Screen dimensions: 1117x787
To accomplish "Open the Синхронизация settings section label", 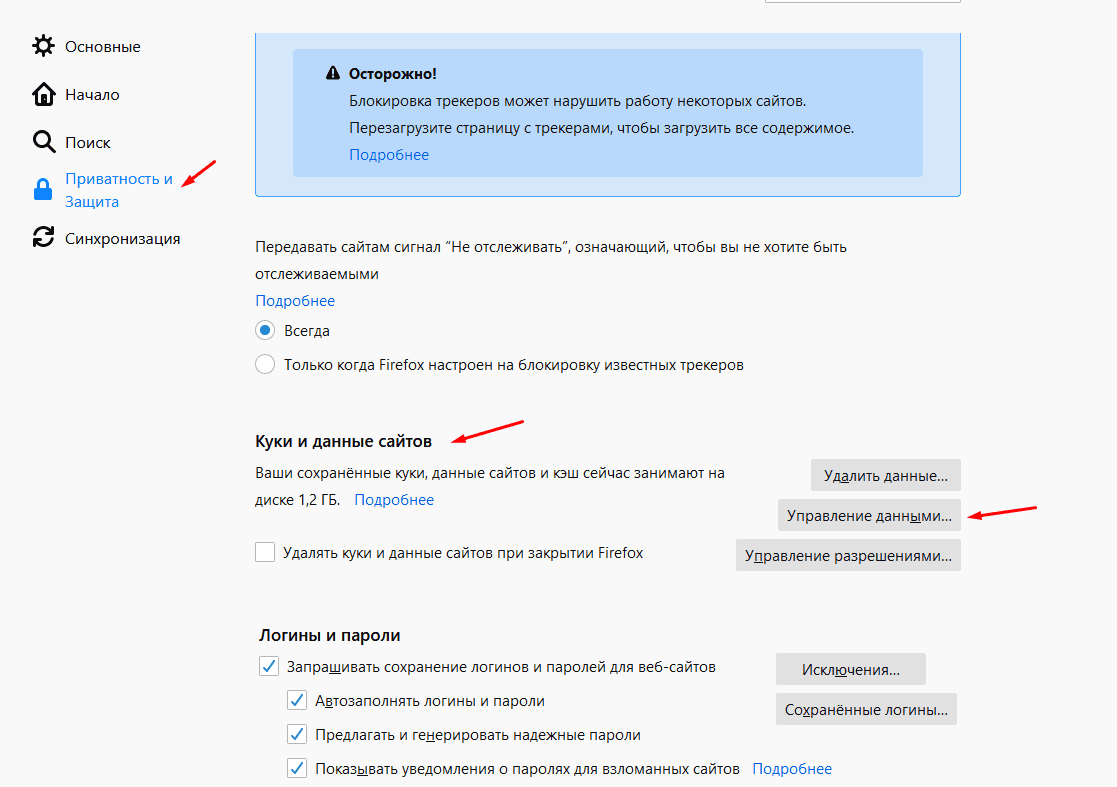I will (123, 239).
